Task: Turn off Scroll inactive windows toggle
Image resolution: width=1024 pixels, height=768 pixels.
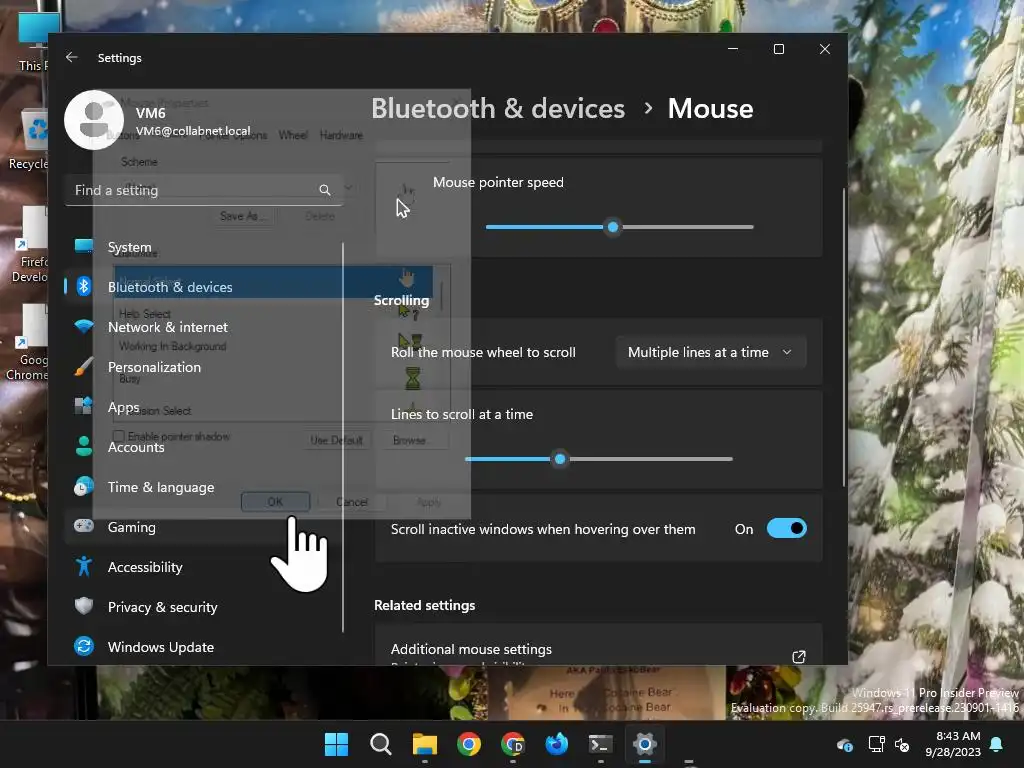Action: (x=786, y=528)
